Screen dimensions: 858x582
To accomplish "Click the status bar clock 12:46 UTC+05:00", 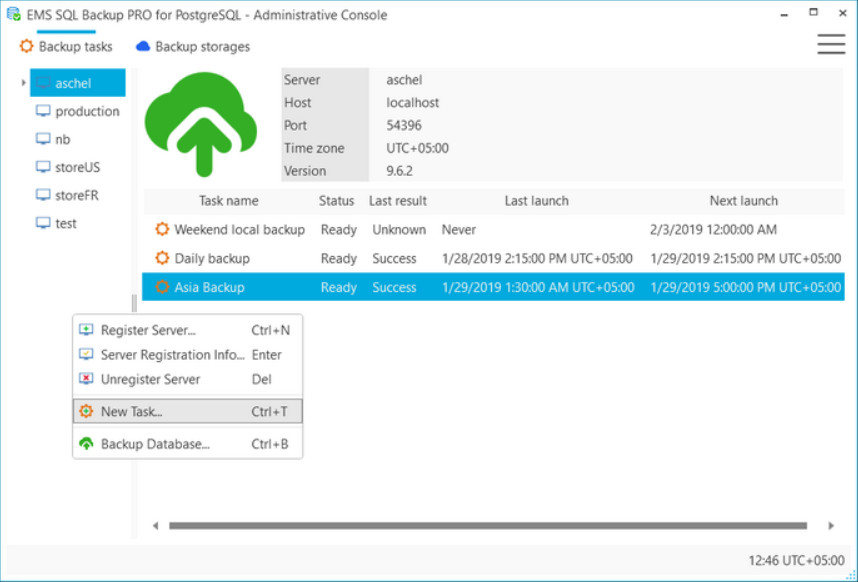I will tap(797, 561).
